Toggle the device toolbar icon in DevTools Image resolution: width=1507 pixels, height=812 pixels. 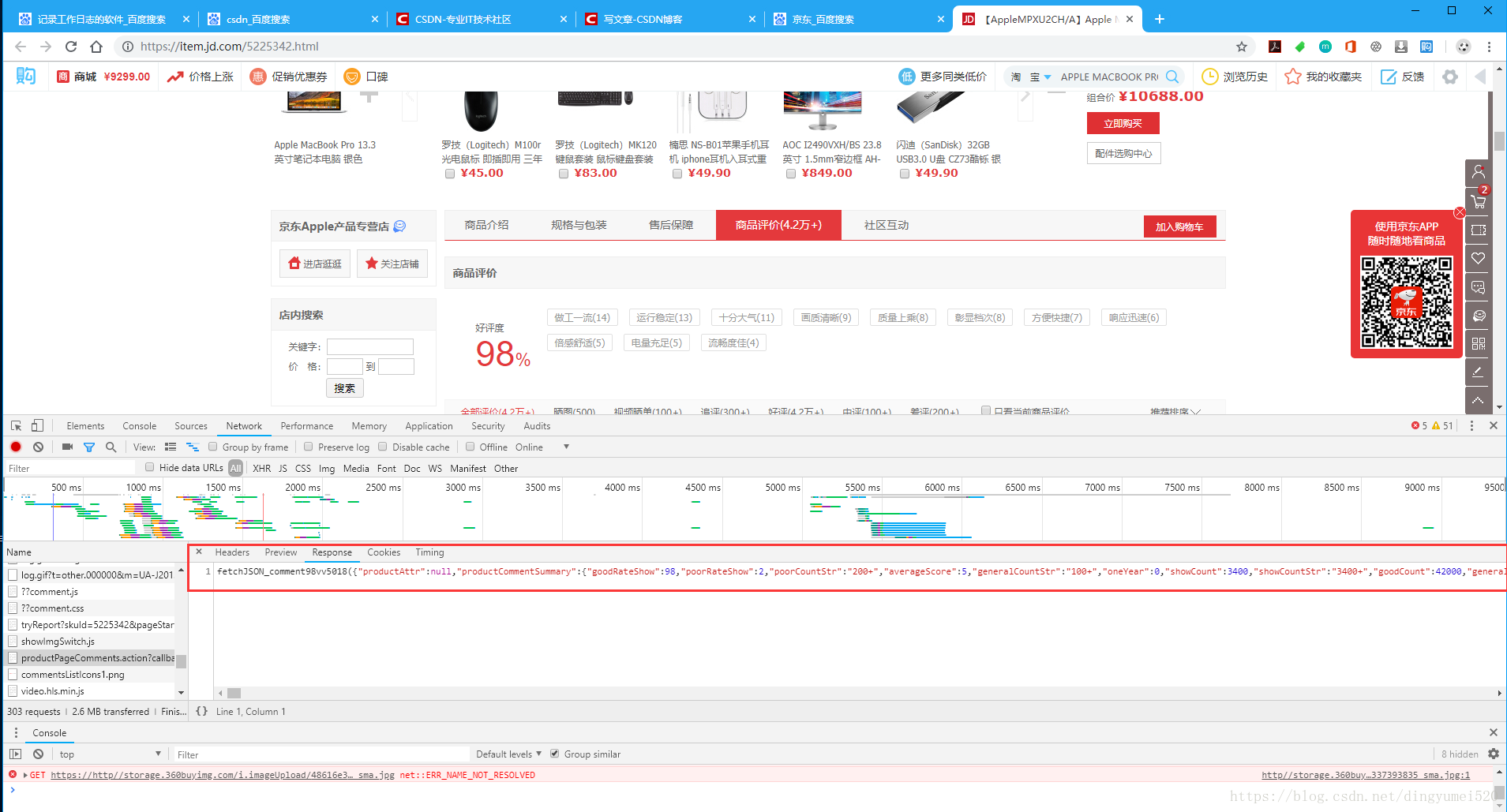pyautogui.click(x=37, y=425)
